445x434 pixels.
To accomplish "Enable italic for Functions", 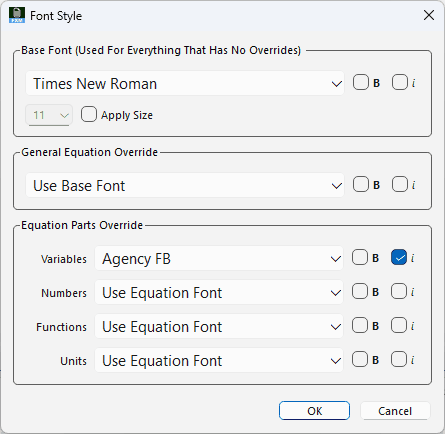I will [399, 325].
